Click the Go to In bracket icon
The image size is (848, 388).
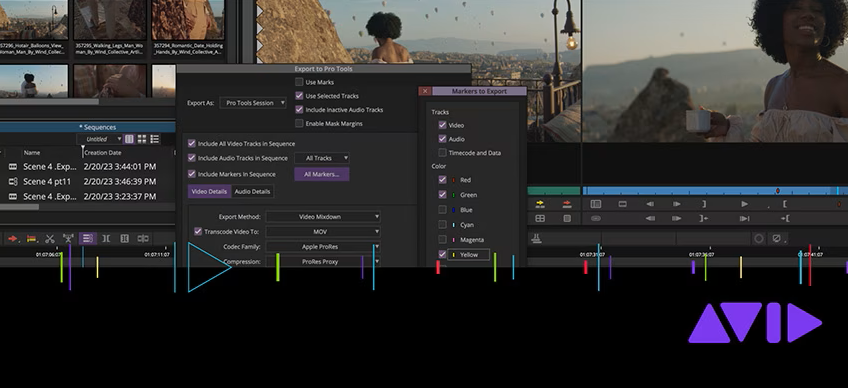pos(785,219)
